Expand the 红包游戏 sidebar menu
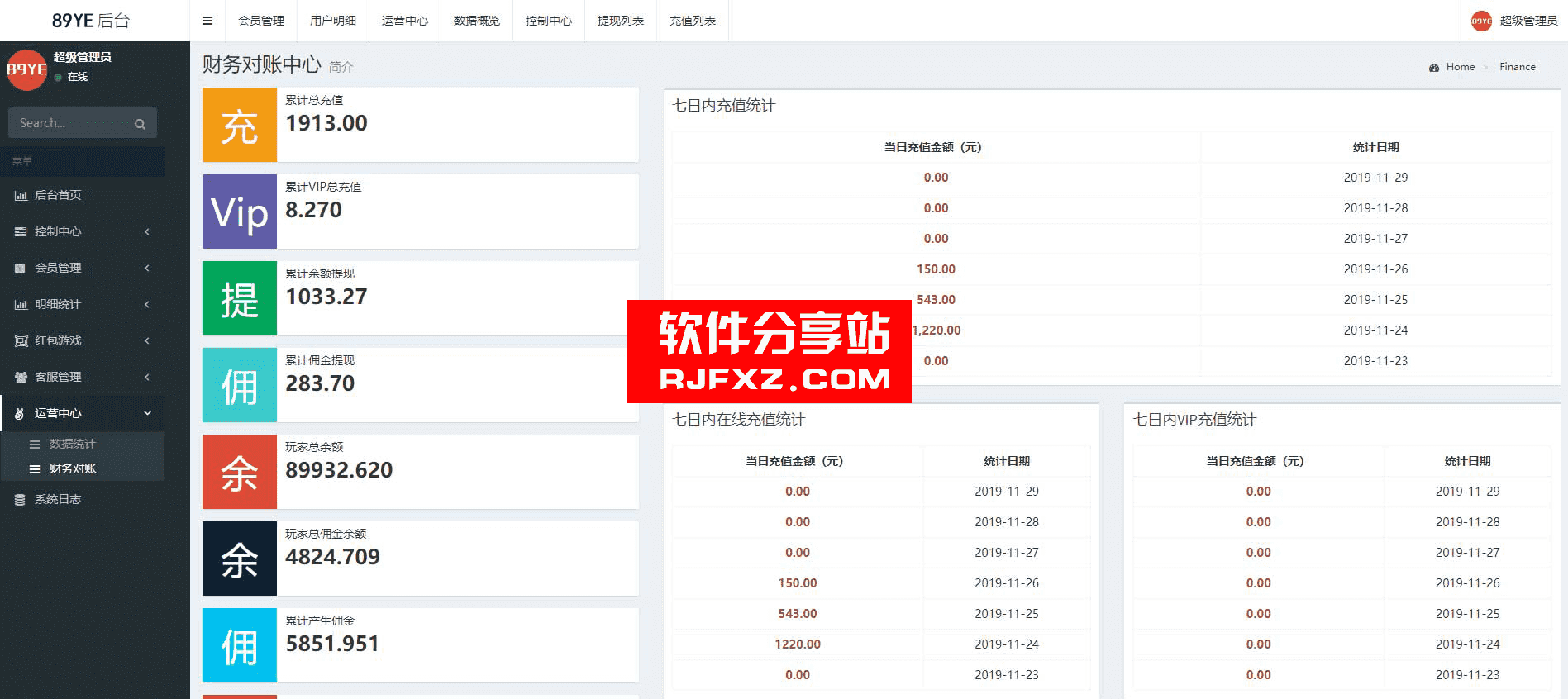The height and width of the screenshot is (699, 1568). click(x=83, y=340)
